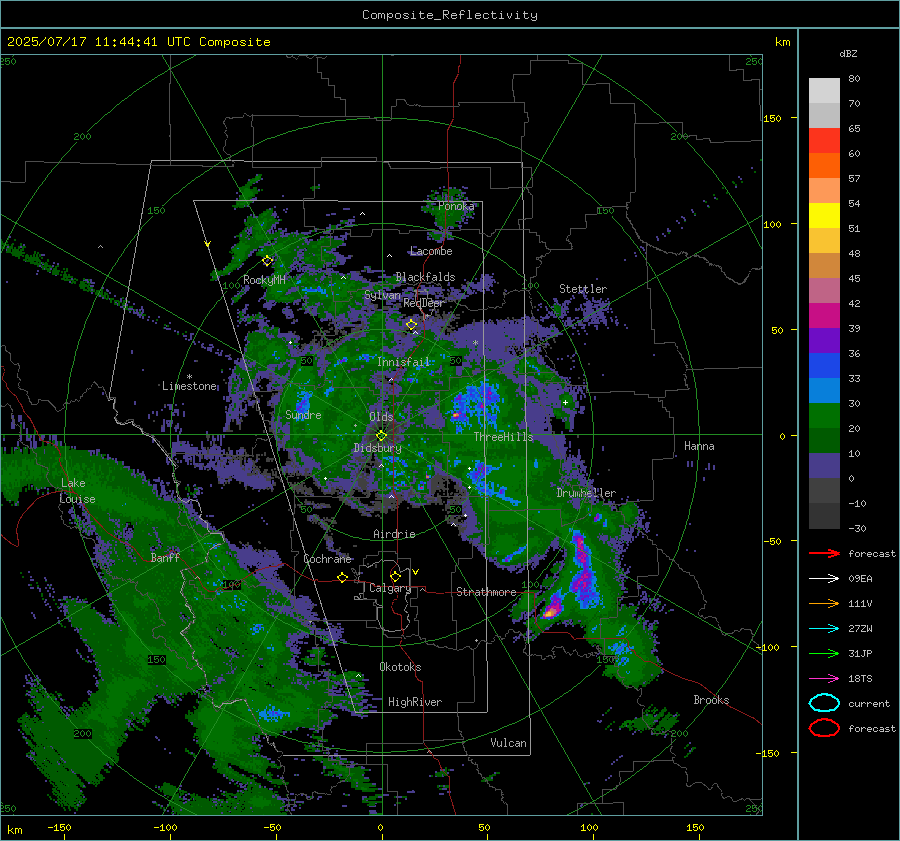
Task: Click the Vulcan city label
Action: (508, 743)
